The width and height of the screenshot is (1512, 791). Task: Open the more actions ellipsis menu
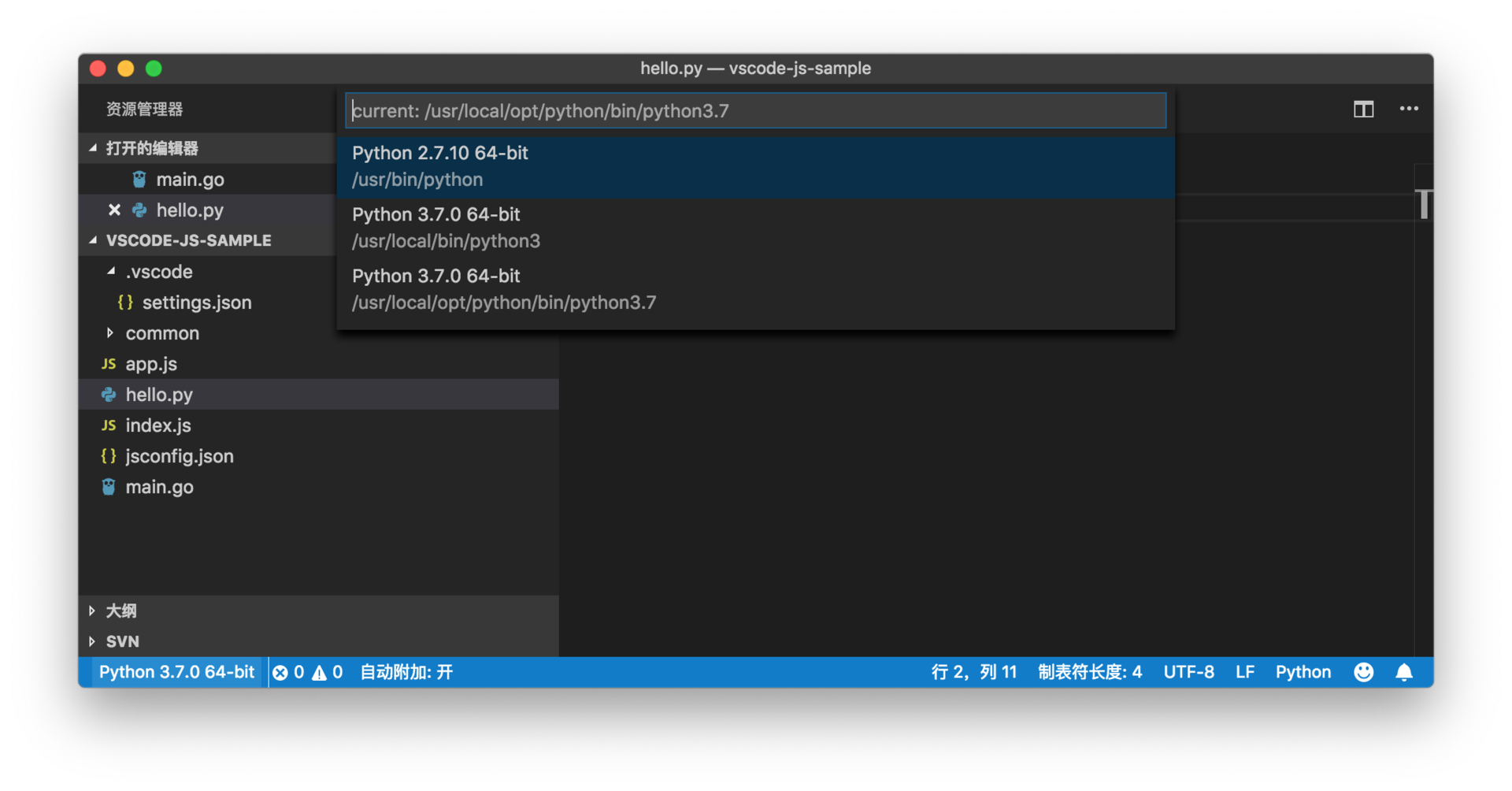(1409, 109)
